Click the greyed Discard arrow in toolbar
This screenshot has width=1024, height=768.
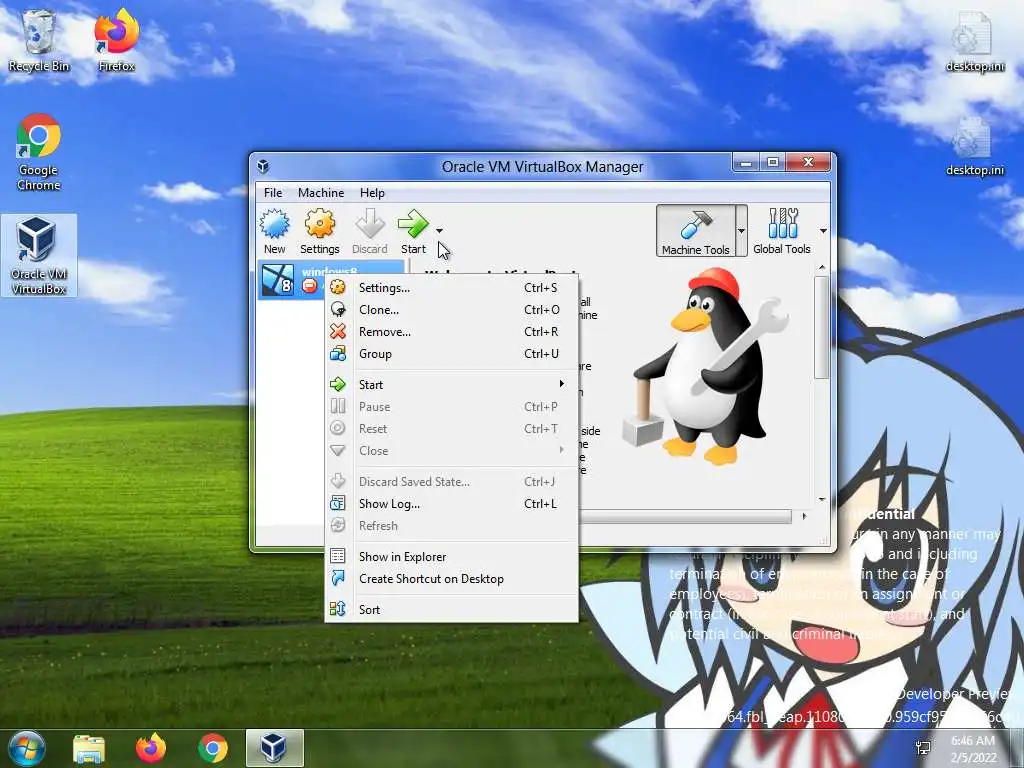(370, 224)
